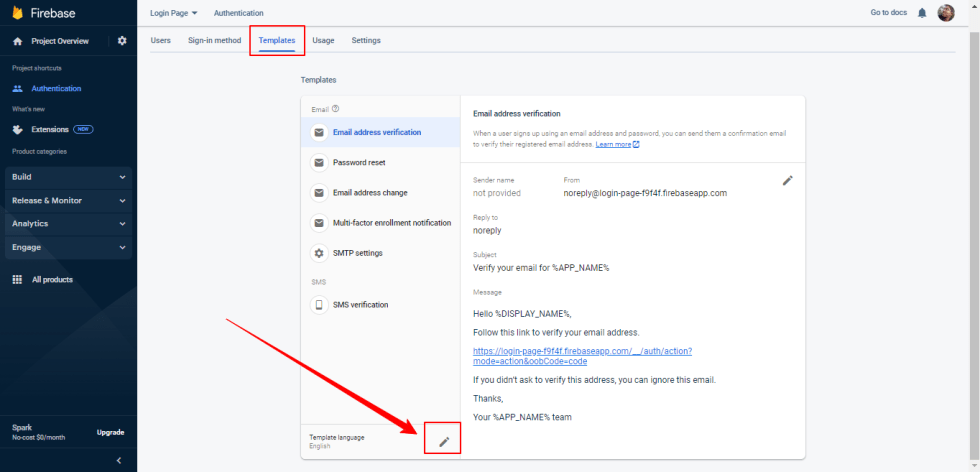Click external link icon beside Learn more
The image size is (980, 472).
click(x=636, y=144)
